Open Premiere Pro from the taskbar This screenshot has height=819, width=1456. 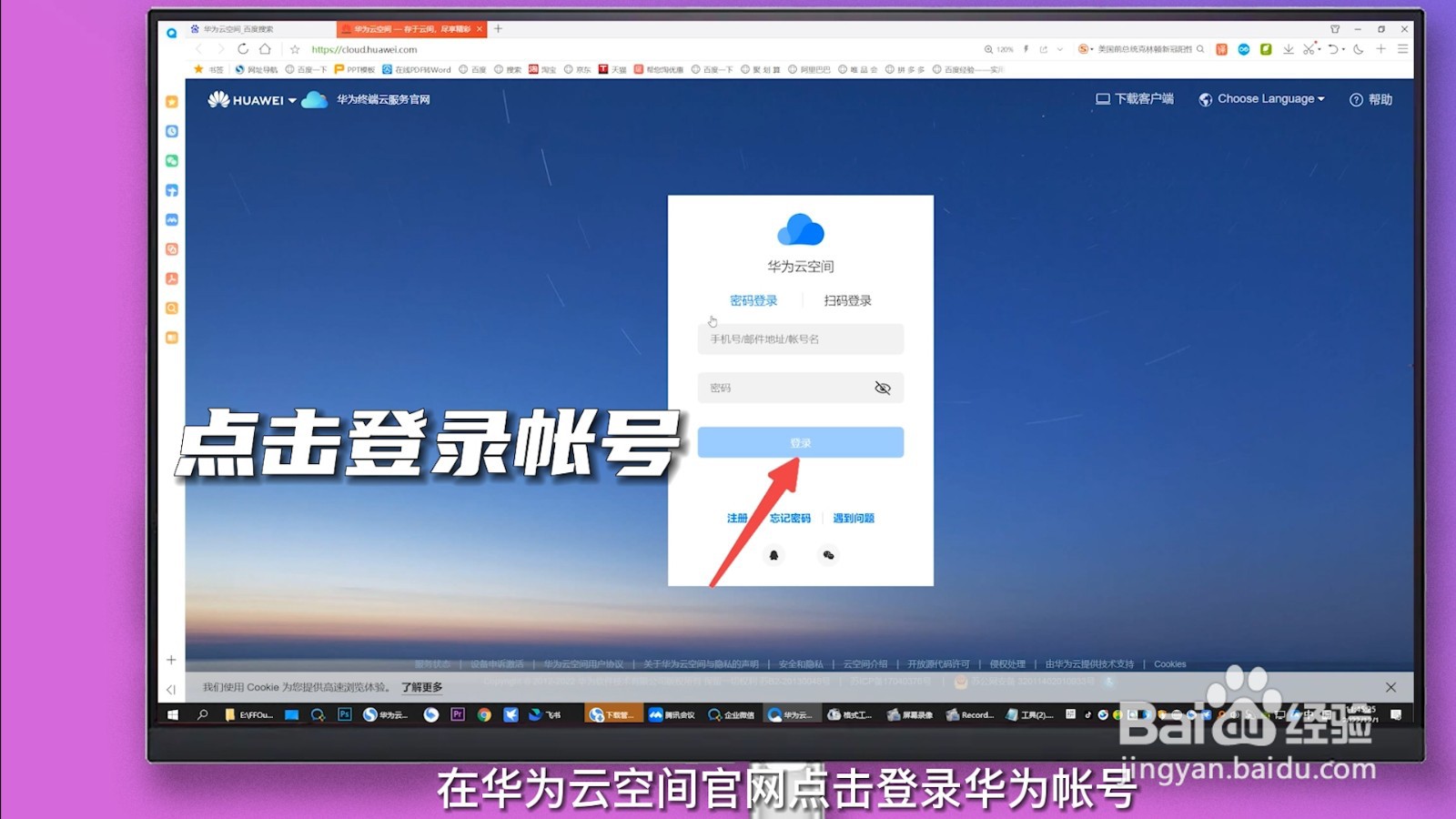click(x=458, y=715)
